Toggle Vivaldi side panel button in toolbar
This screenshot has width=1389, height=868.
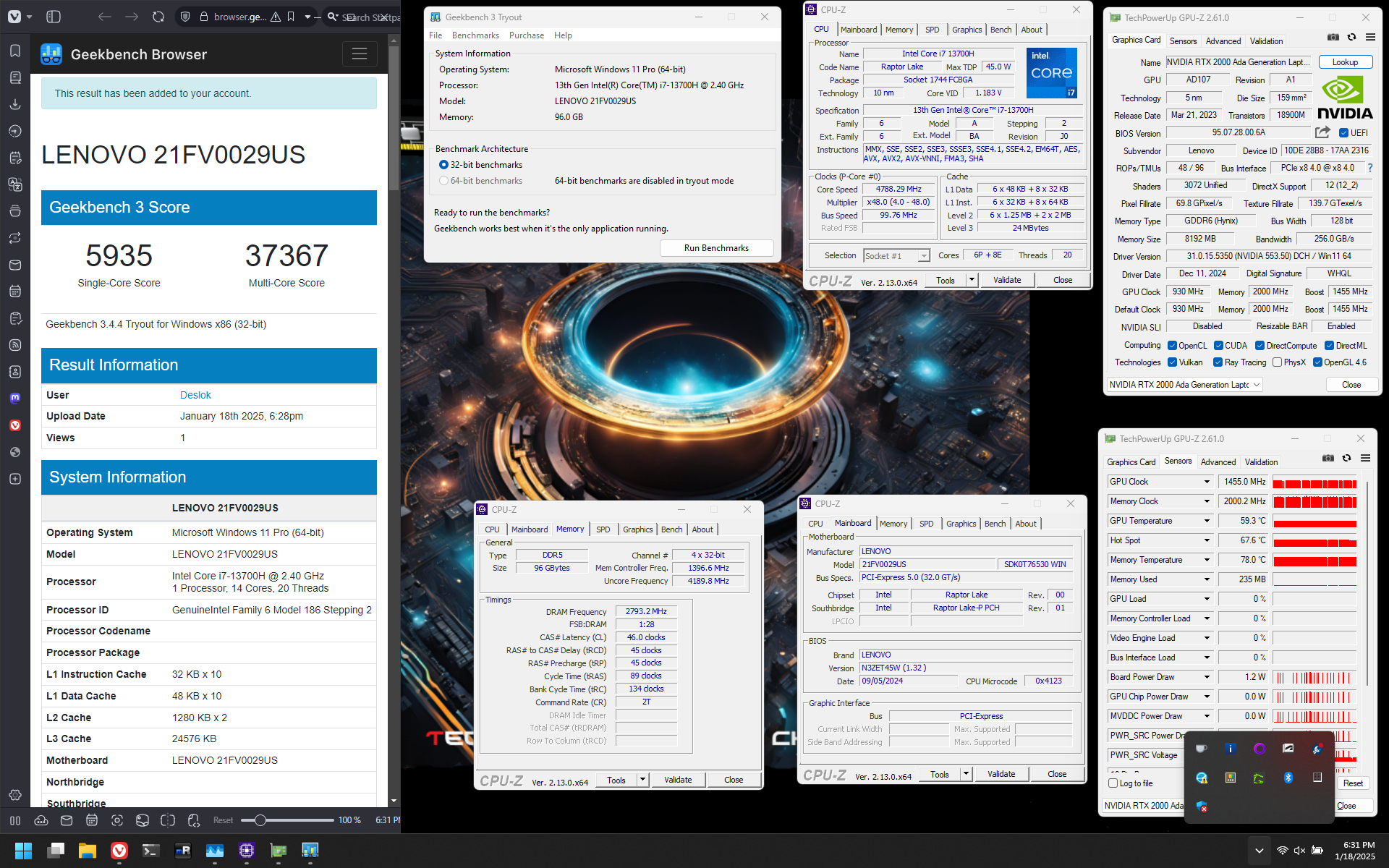tap(54, 17)
